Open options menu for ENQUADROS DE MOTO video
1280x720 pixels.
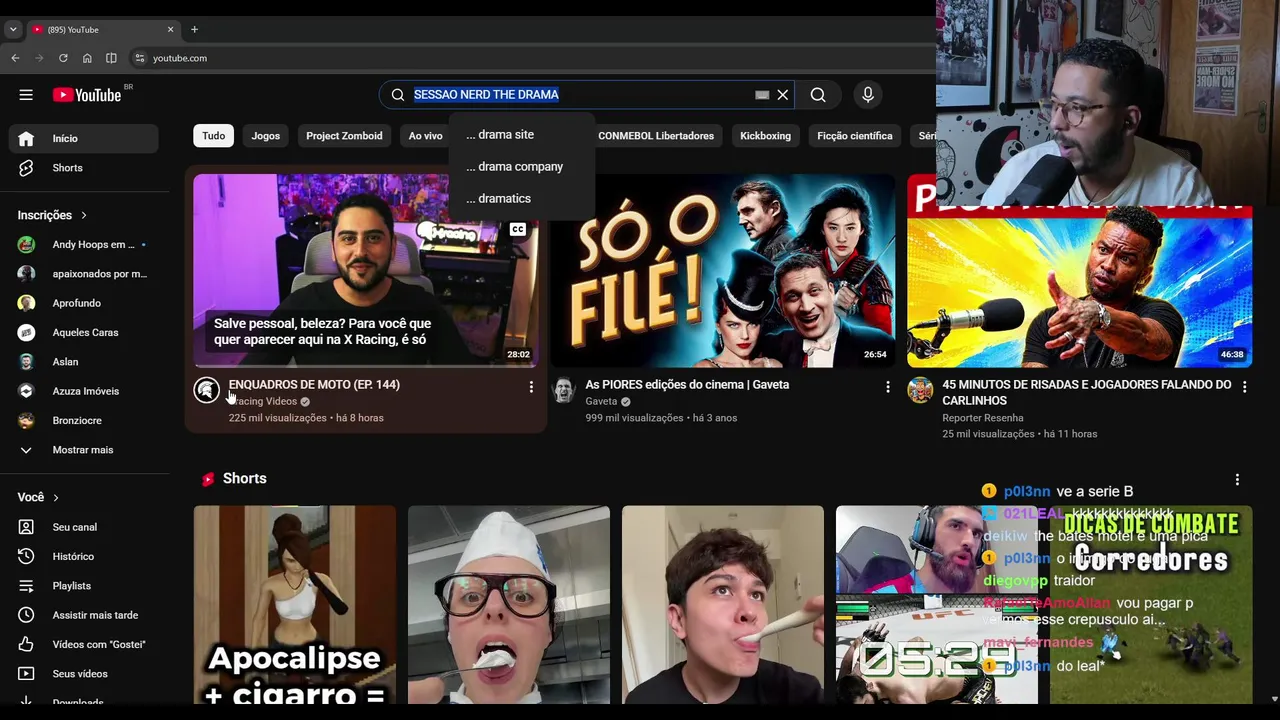point(531,387)
